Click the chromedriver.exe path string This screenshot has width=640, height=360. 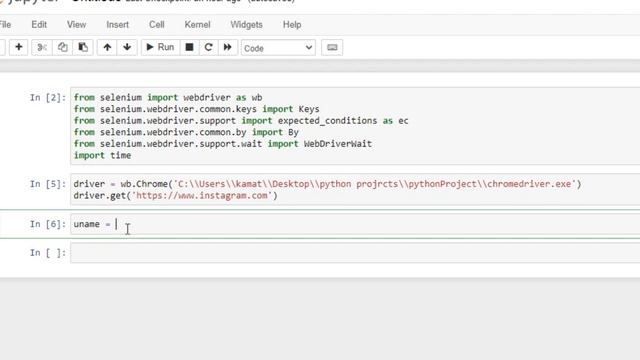375,184
